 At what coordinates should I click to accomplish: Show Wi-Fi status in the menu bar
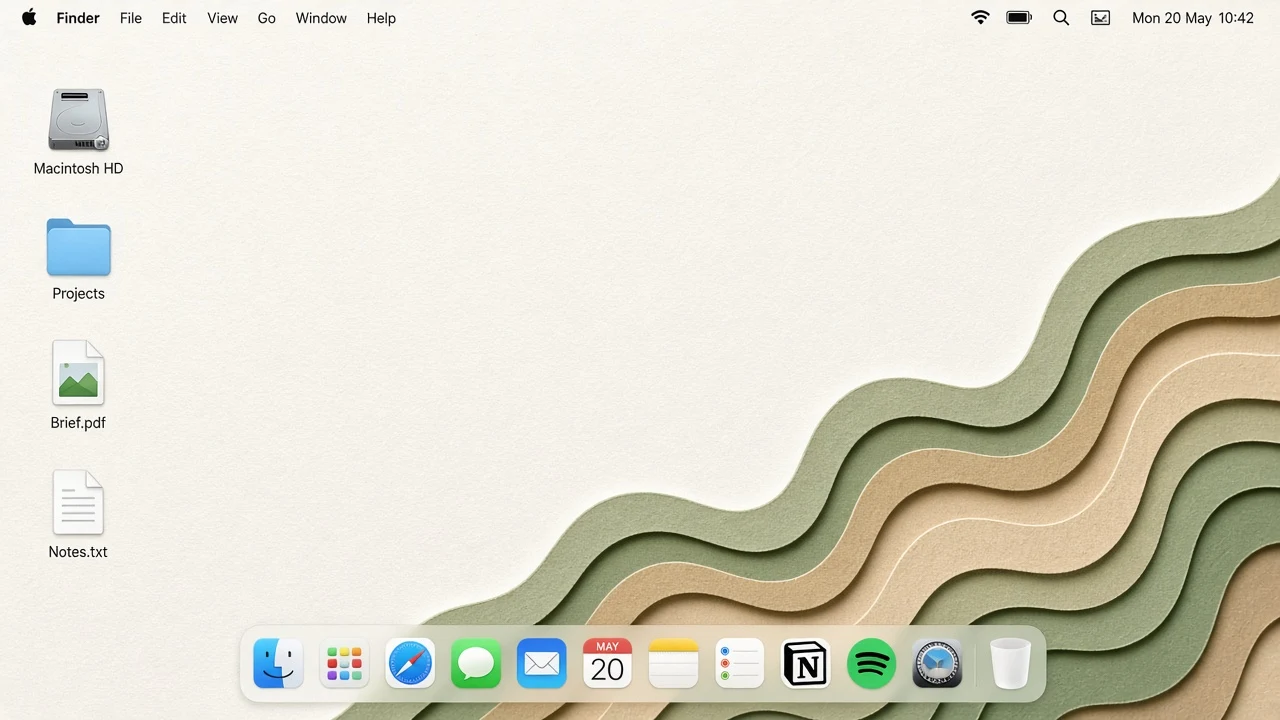click(x=980, y=18)
